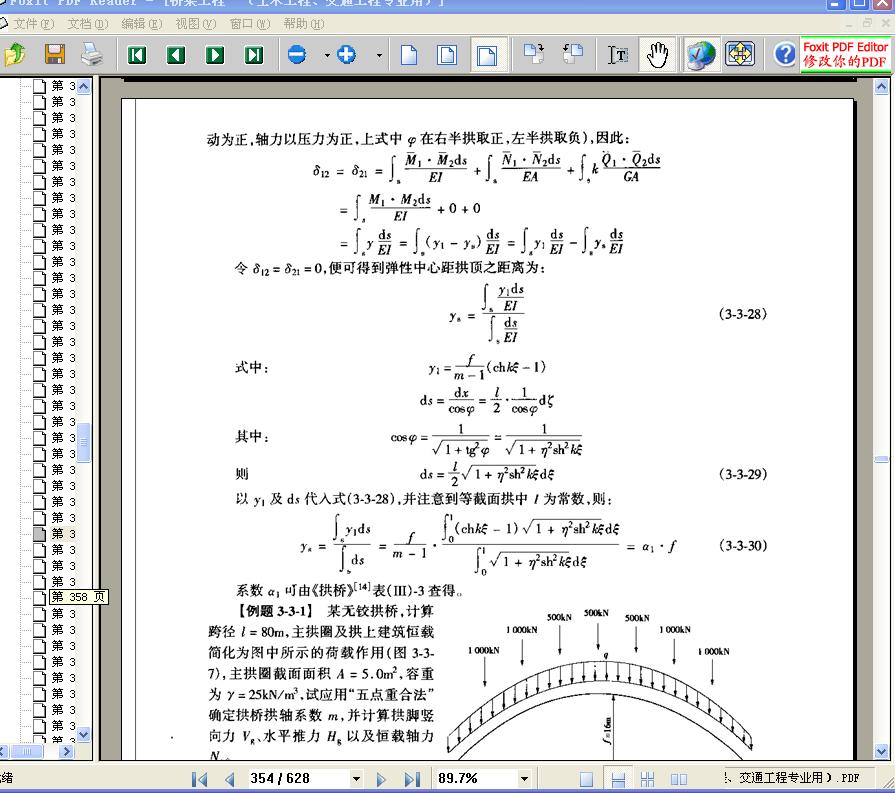
Task: Click equation label (3-3-30)
Action: (743, 545)
